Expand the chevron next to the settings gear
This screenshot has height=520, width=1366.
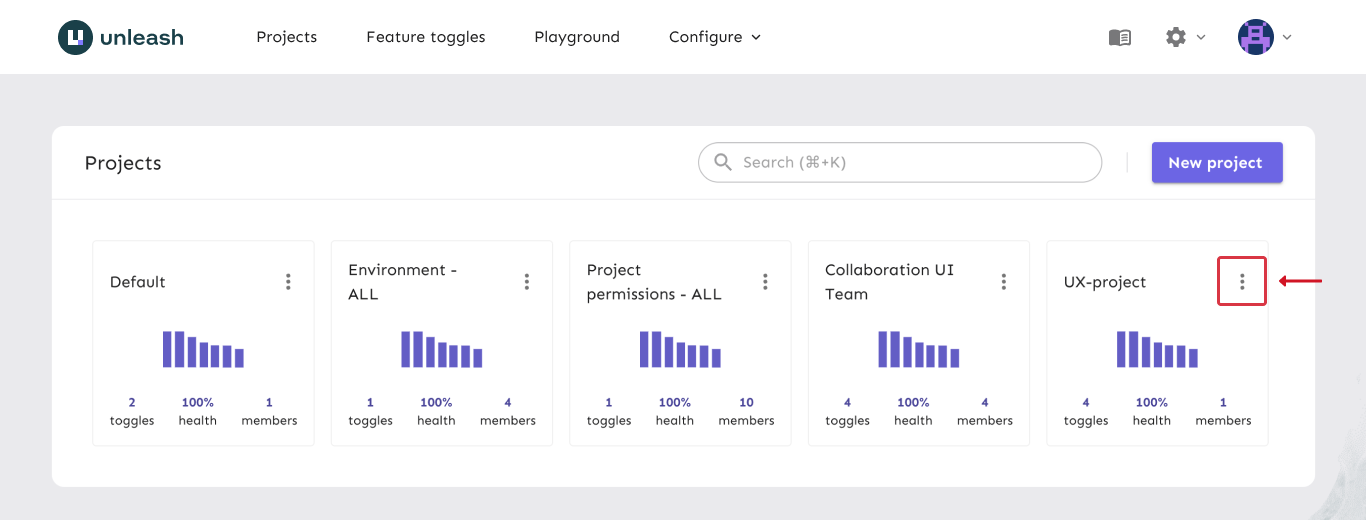1201,37
